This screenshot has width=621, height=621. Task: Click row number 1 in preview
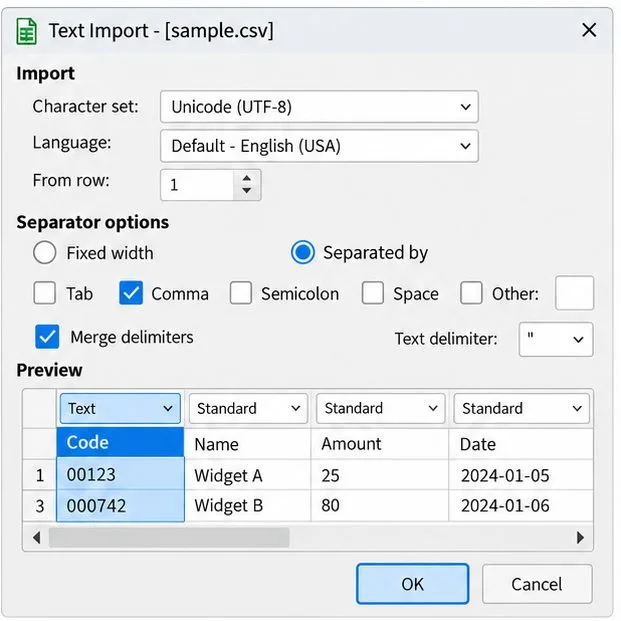[40, 475]
